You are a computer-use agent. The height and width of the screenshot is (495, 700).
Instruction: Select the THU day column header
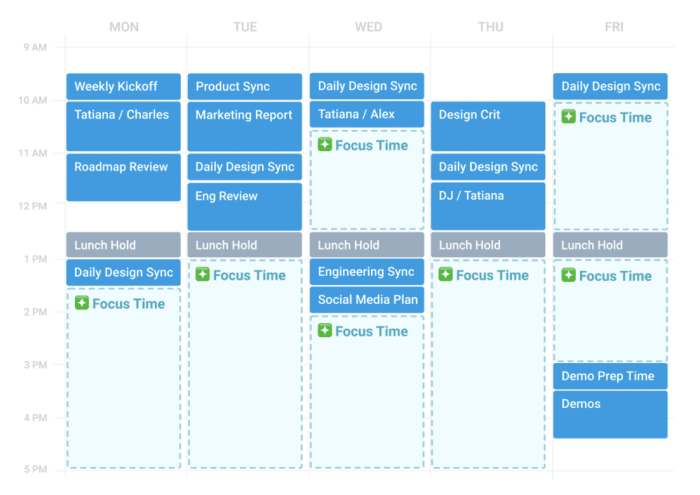[490, 27]
